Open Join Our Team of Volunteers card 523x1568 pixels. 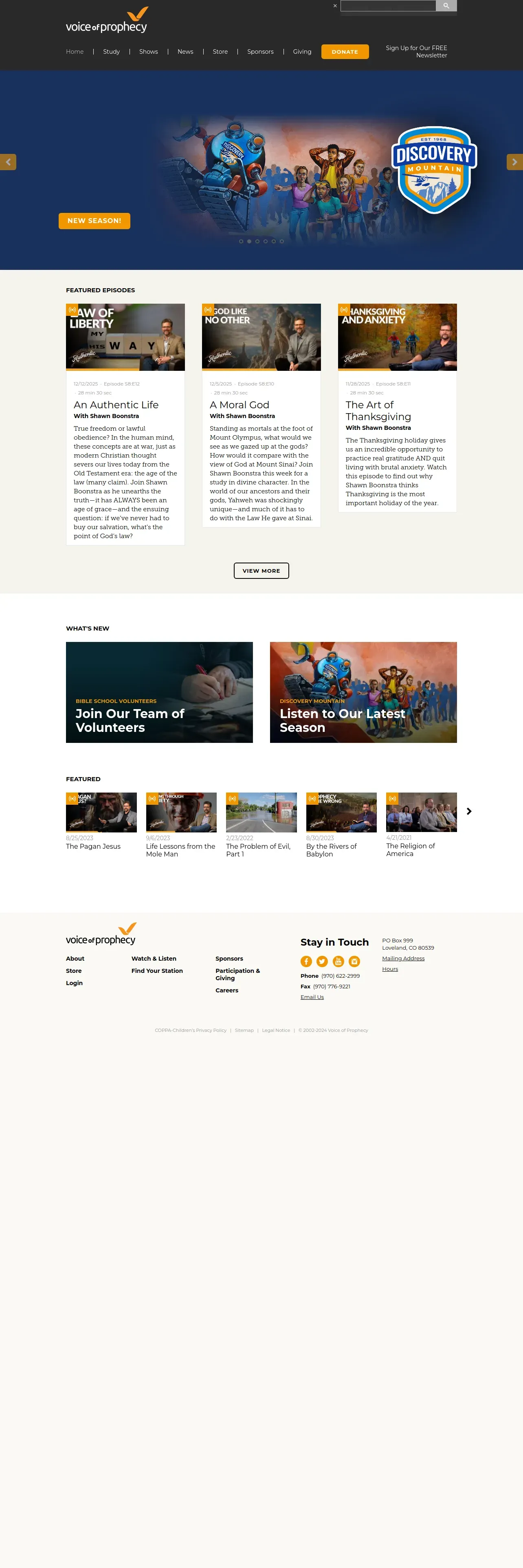click(x=160, y=692)
